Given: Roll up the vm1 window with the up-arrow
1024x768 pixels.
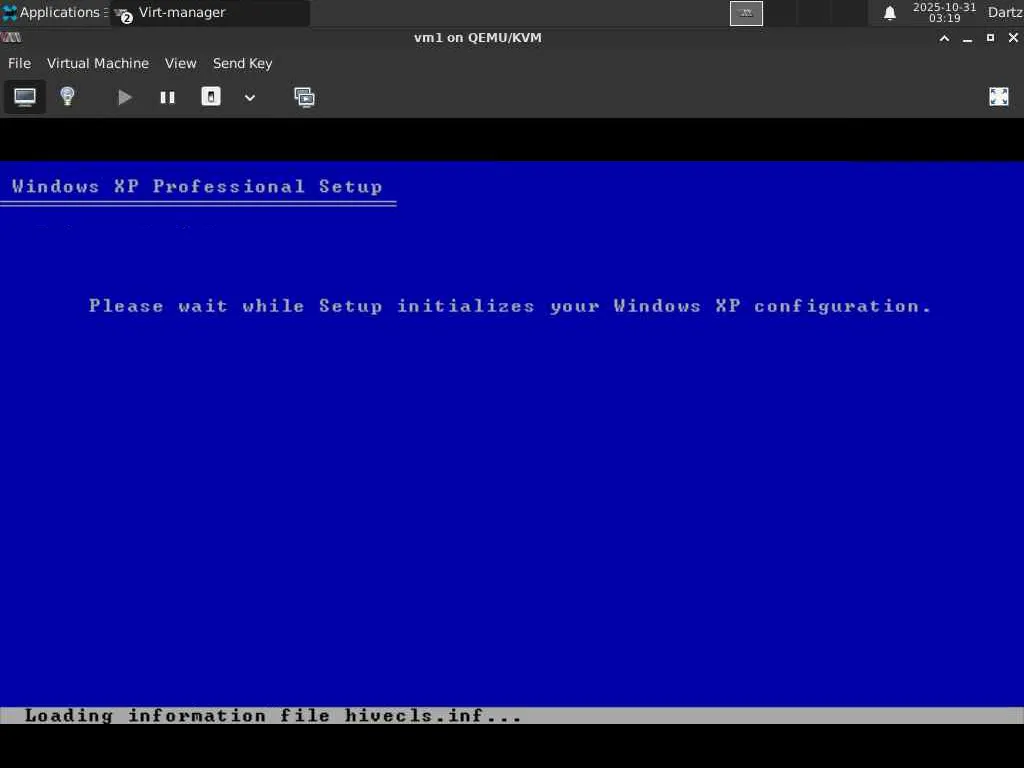Looking at the screenshot, I should point(944,38).
